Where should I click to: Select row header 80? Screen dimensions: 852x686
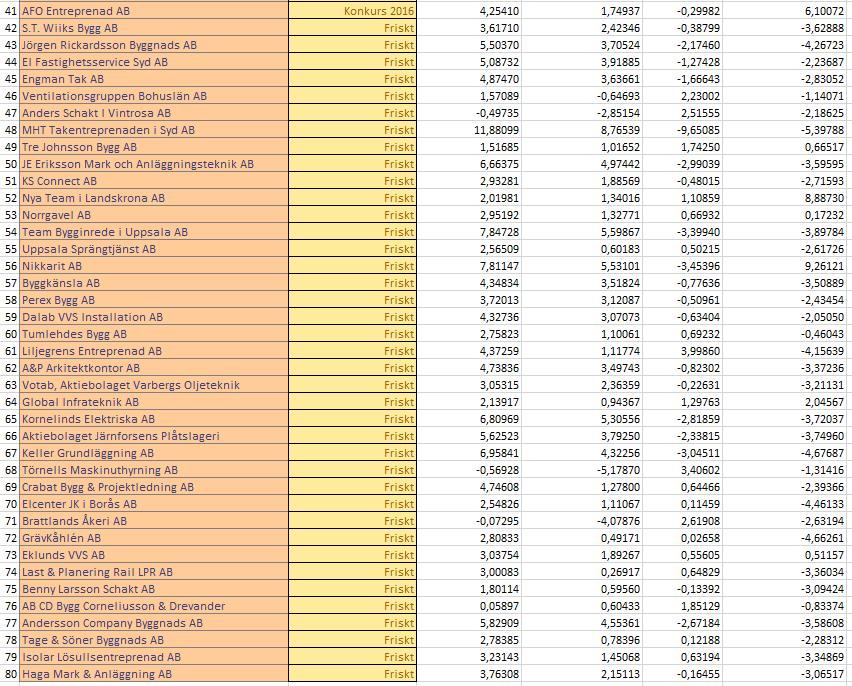coord(10,673)
